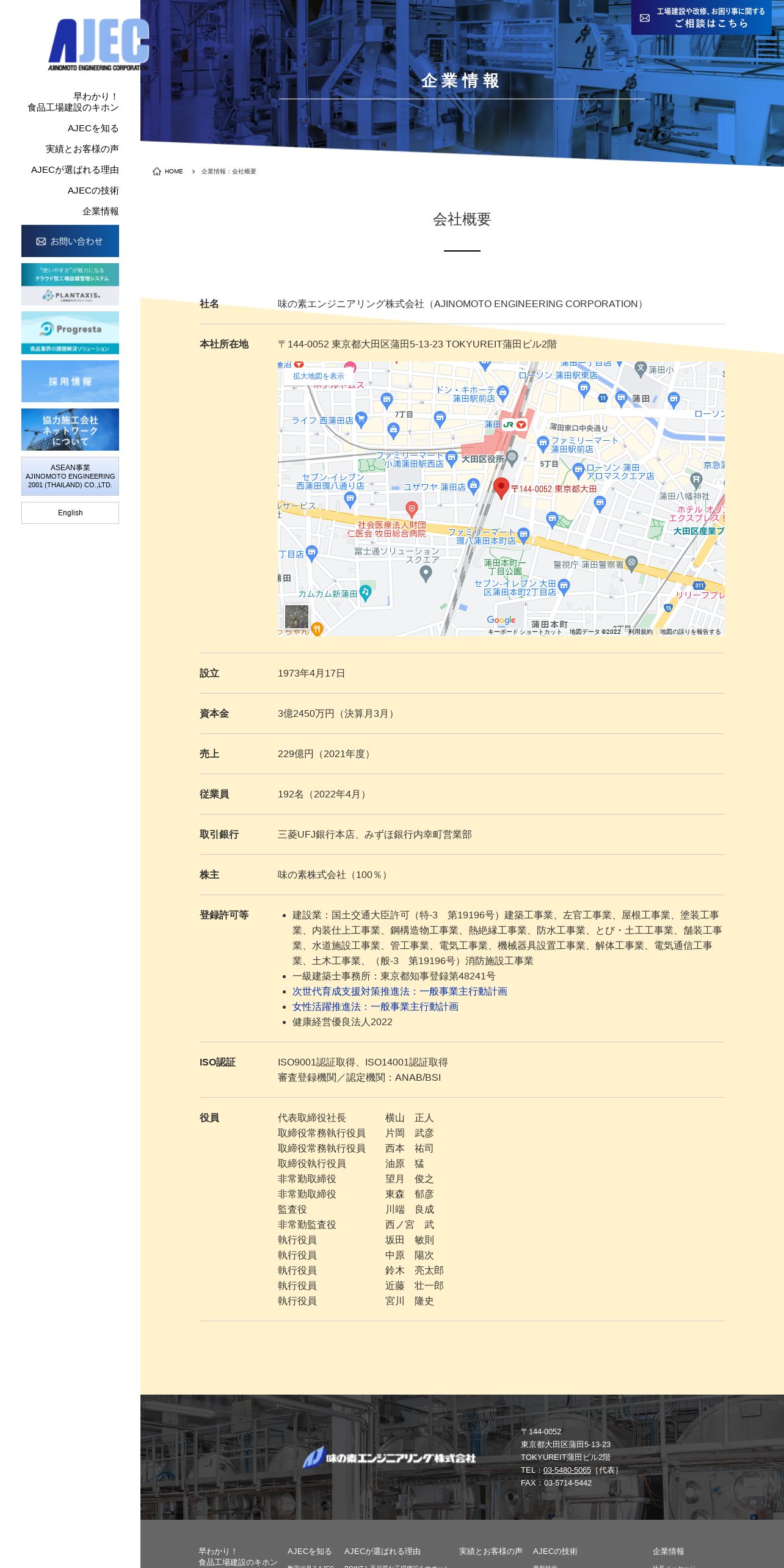The image size is (784, 1568).
Task: Click footer AJECが選ばれる理由 link
Action: click(382, 1552)
